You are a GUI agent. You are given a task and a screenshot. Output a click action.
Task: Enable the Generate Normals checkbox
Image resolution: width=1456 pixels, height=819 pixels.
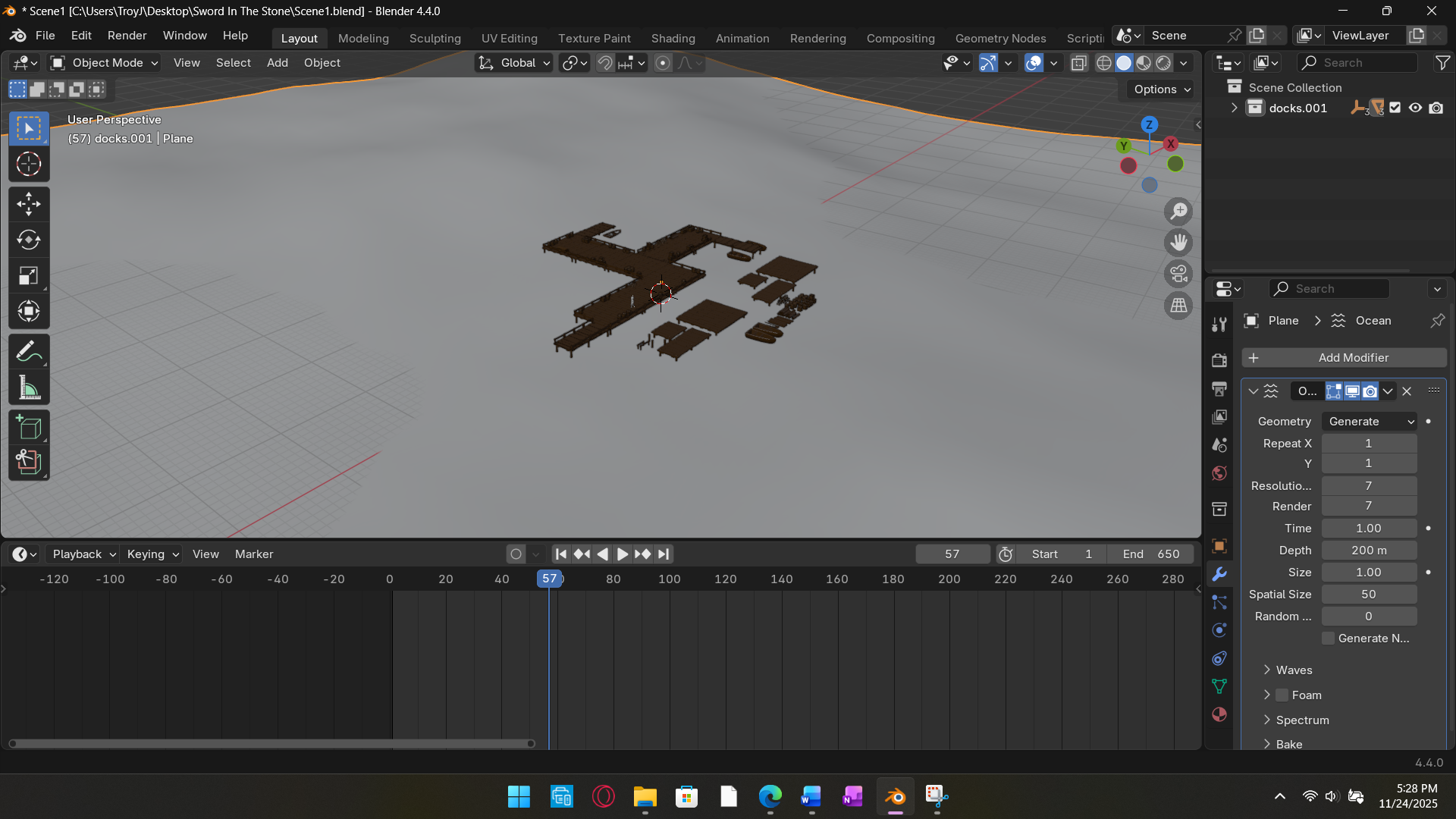coord(1329,639)
